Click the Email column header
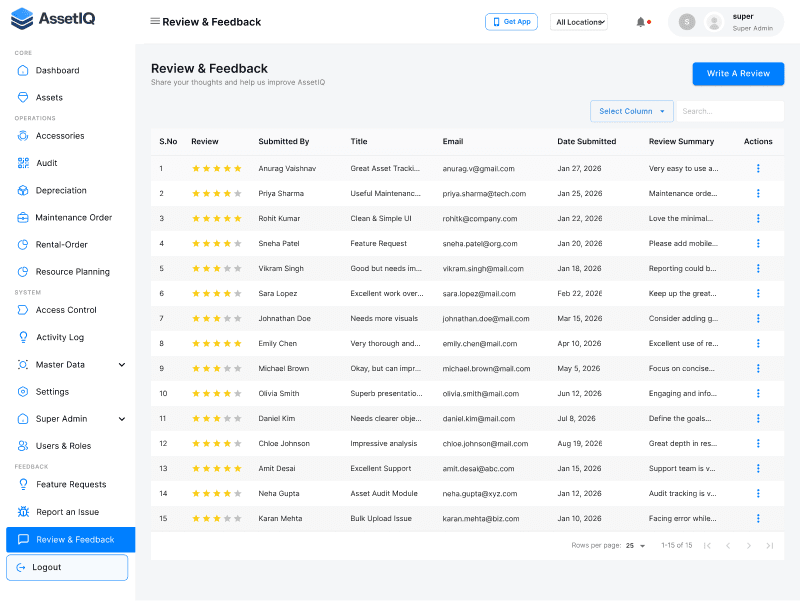 [x=453, y=141]
